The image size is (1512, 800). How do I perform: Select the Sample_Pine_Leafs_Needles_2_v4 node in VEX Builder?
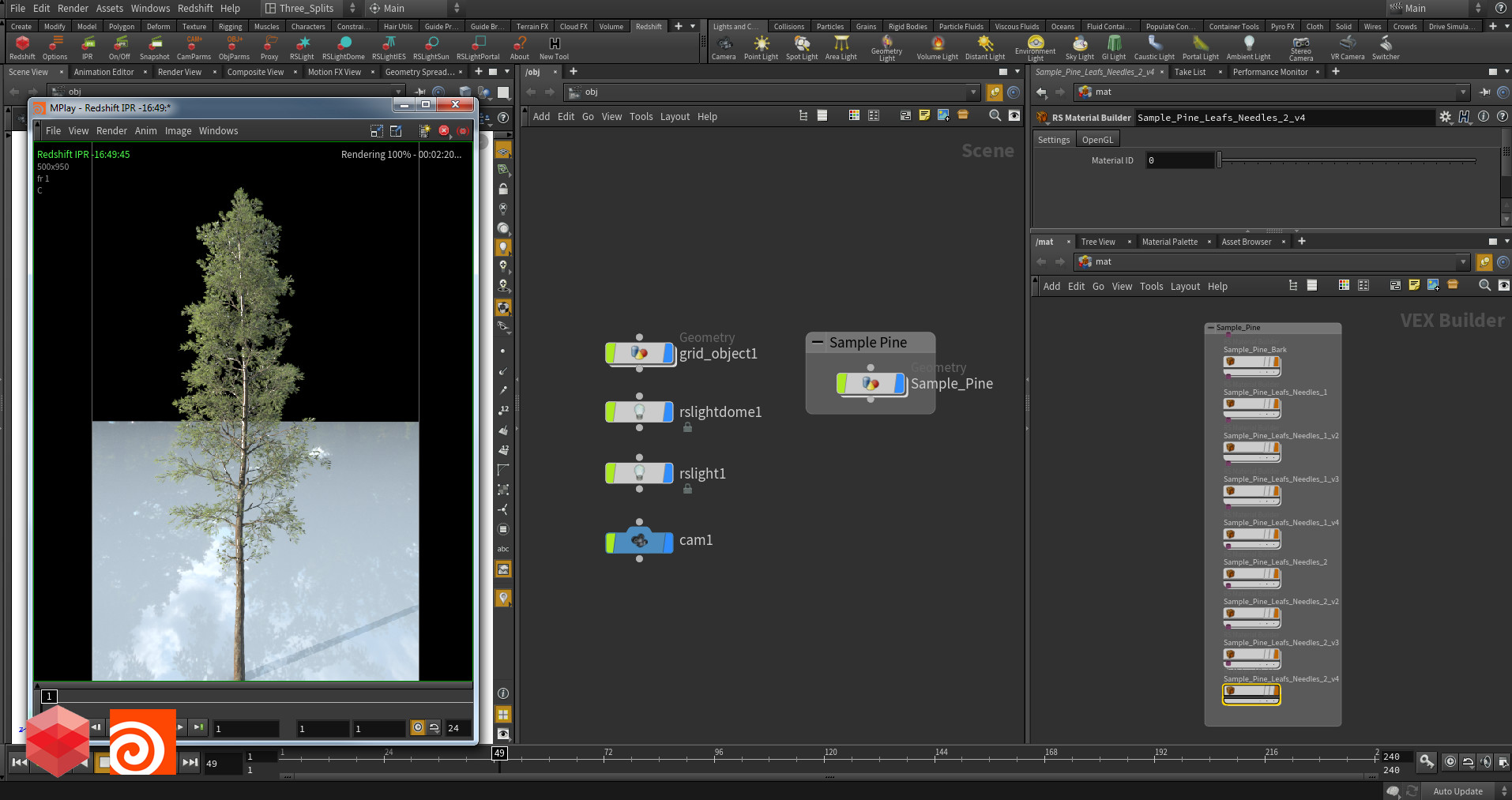1251,694
